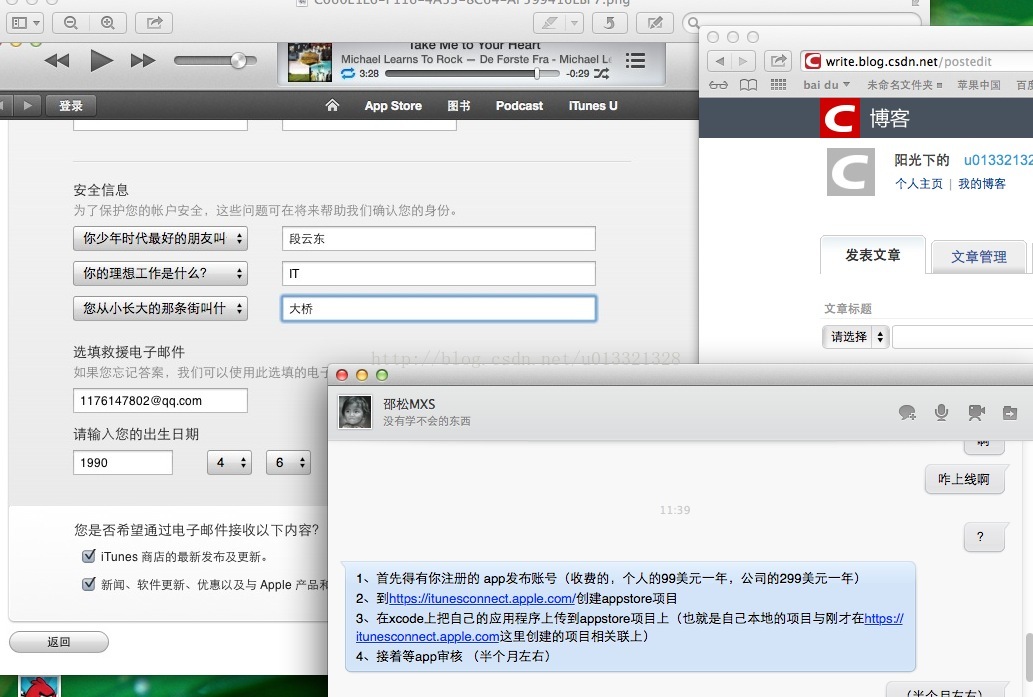Zoom out in the Preview toolbar

click(x=70, y=23)
